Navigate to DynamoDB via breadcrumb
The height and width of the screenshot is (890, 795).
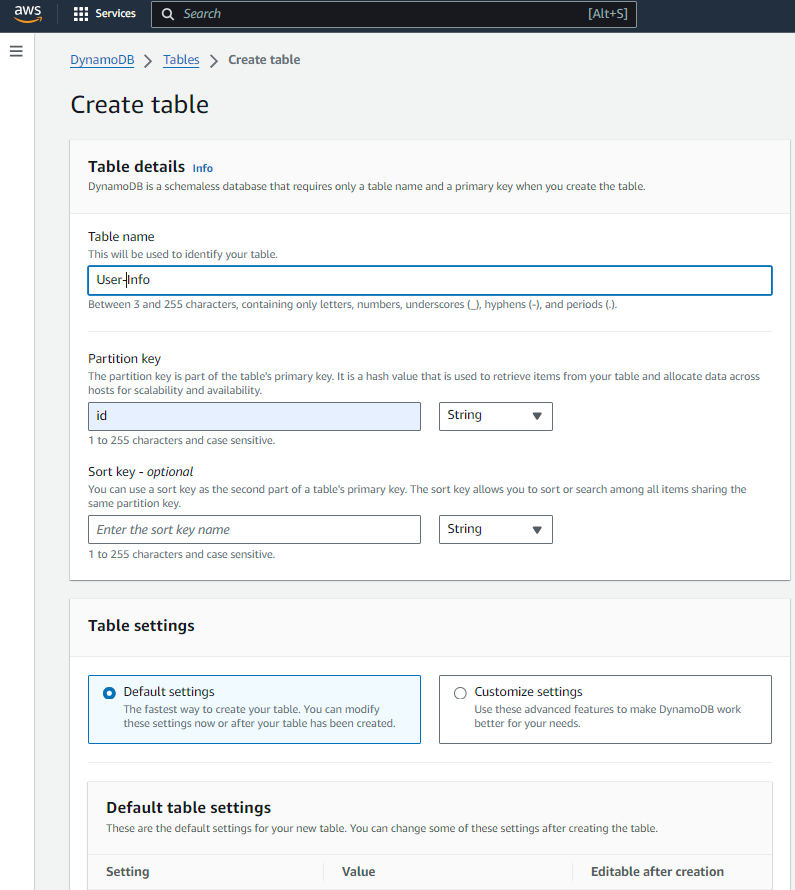pos(101,59)
